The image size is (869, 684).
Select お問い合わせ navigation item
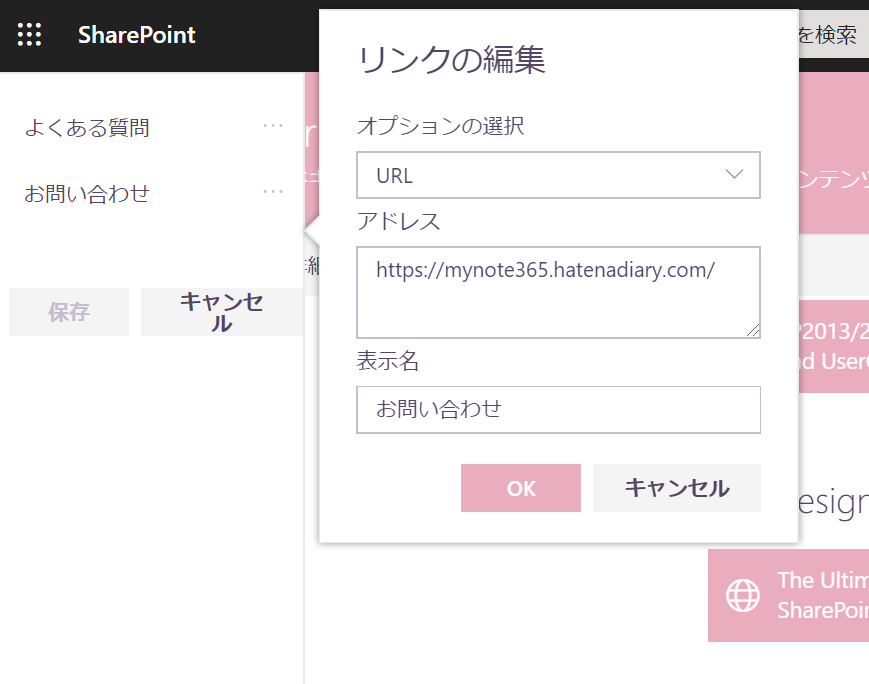(x=87, y=193)
